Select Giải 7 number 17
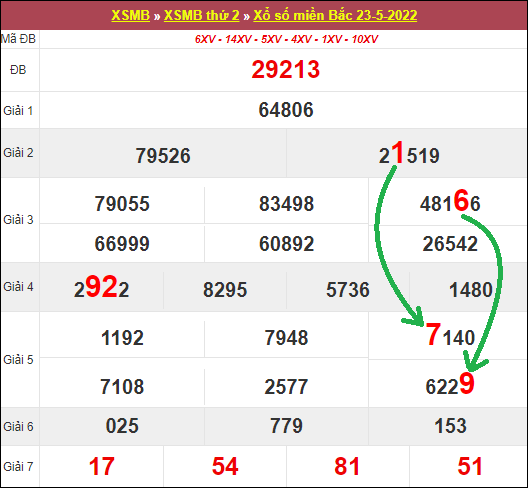The width and height of the screenshot is (528, 488). click(x=101, y=466)
